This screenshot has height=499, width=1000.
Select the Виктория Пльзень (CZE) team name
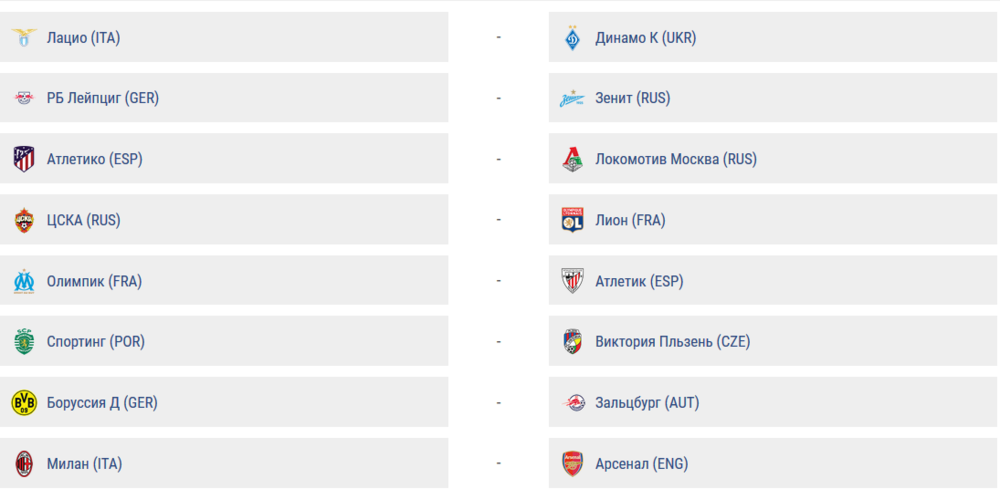coord(672,342)
